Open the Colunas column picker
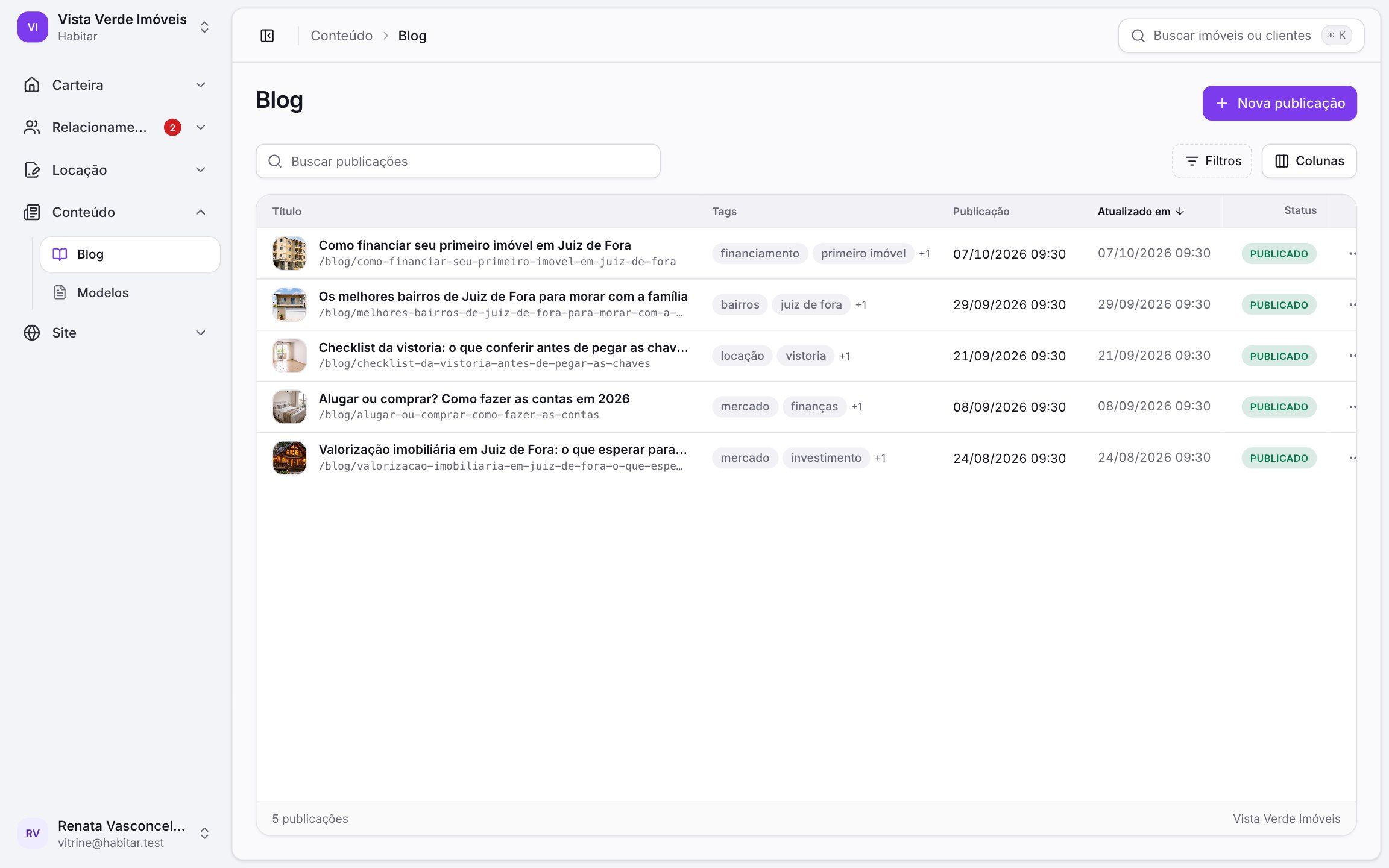The height and width of the screenshot is (868, 1389). coord(1309,161)
